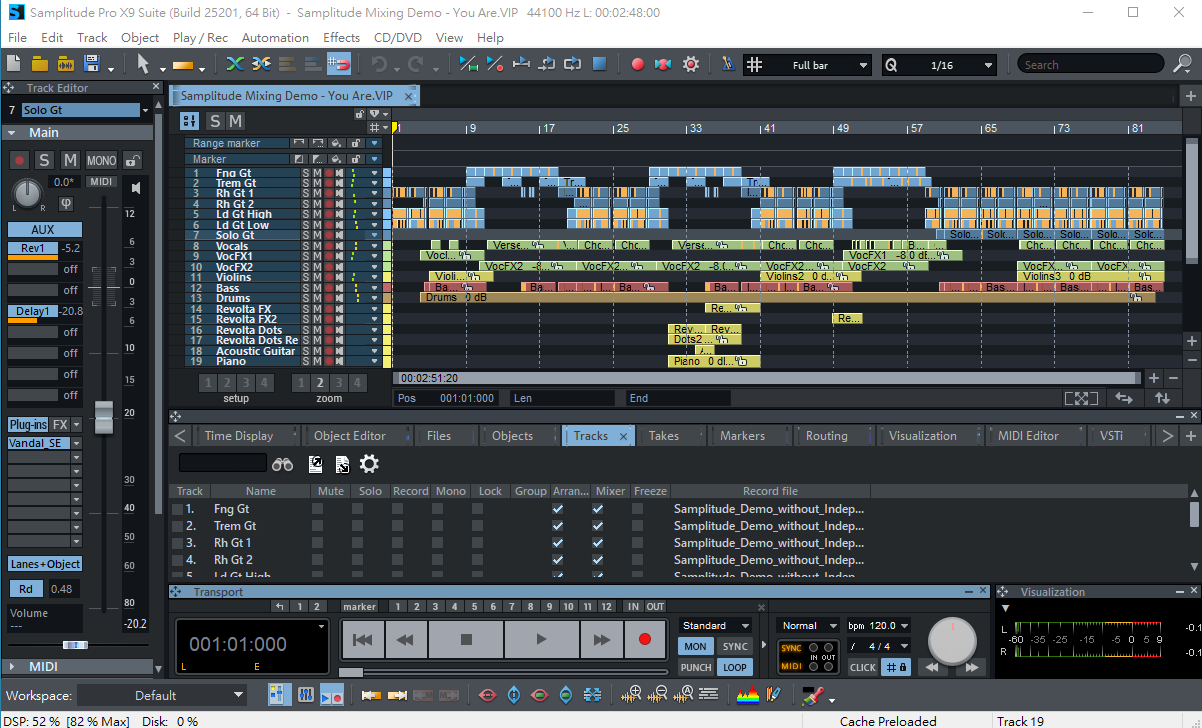Enable CLICK metronome in transport
The height and width of the screenshot is (728, 1202).
coord(863,667)
